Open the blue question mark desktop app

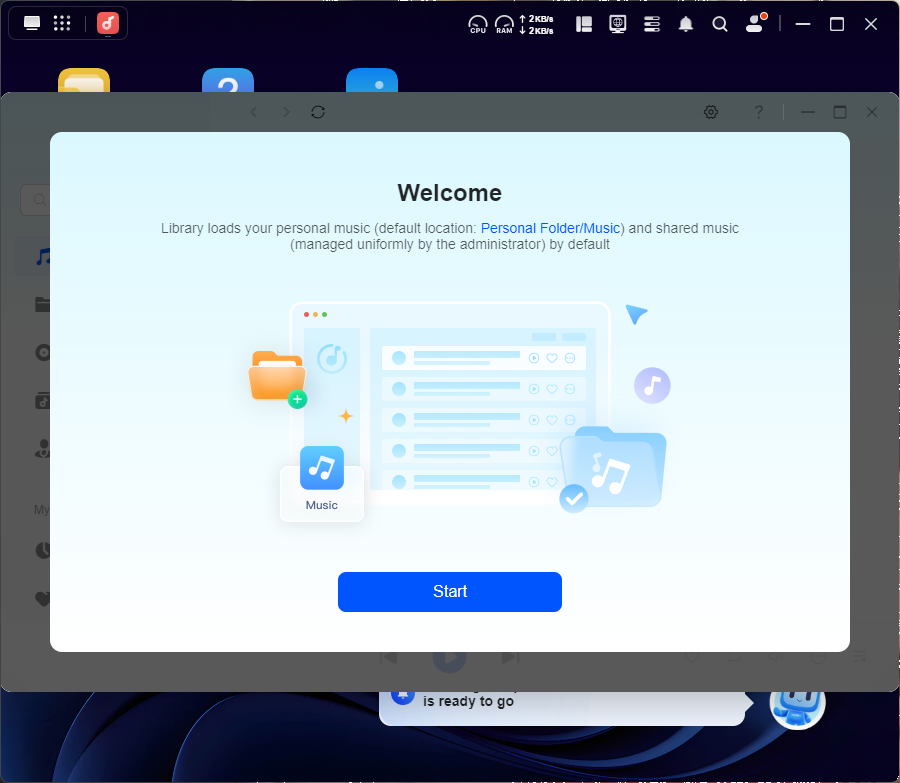pos(228,82)
